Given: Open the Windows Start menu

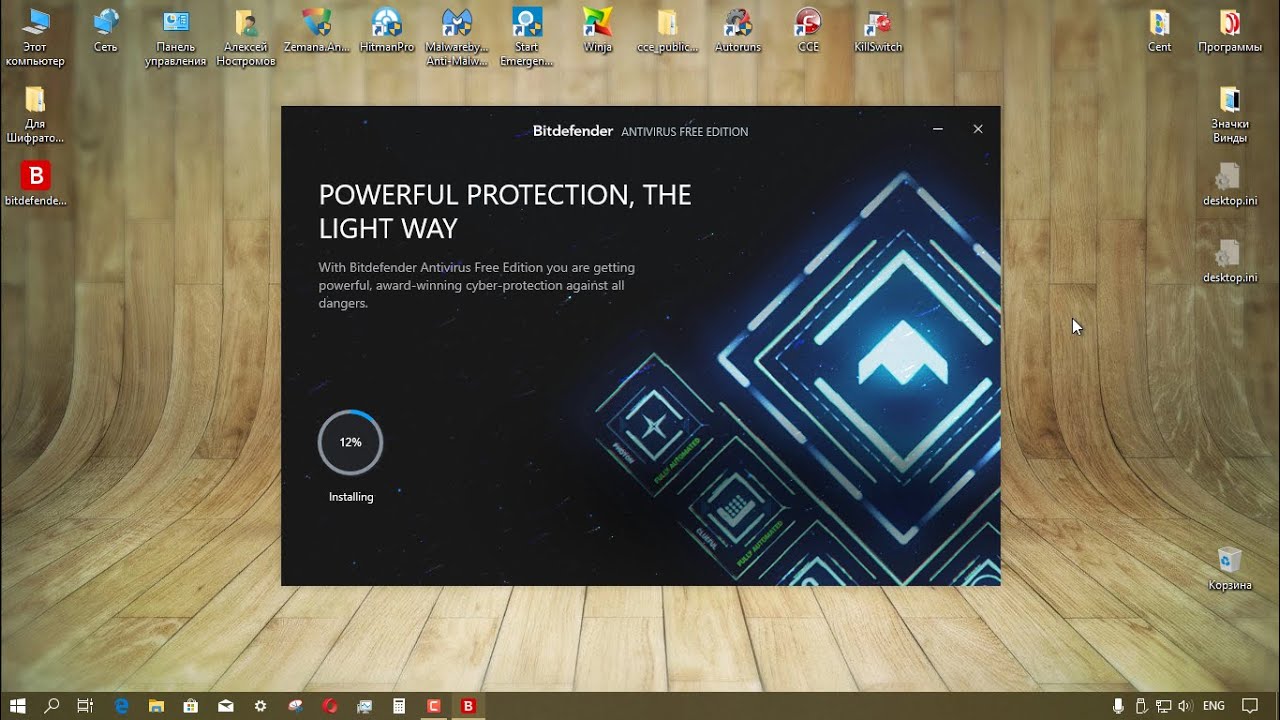Looking at the screenshot, I should coord(17,706).
